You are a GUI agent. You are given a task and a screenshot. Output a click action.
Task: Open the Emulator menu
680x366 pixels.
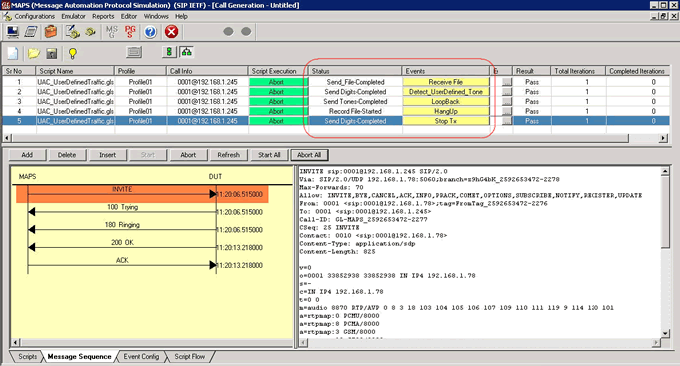click(73, 16)
